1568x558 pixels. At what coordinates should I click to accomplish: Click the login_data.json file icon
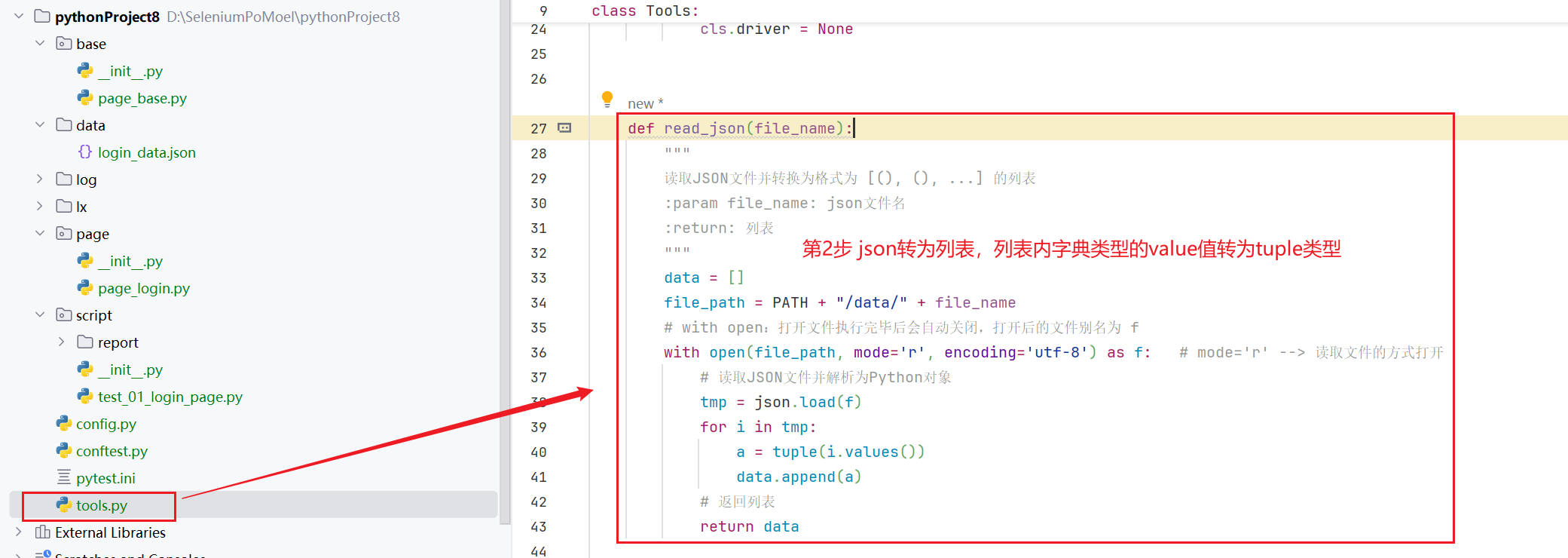[85, 152]
